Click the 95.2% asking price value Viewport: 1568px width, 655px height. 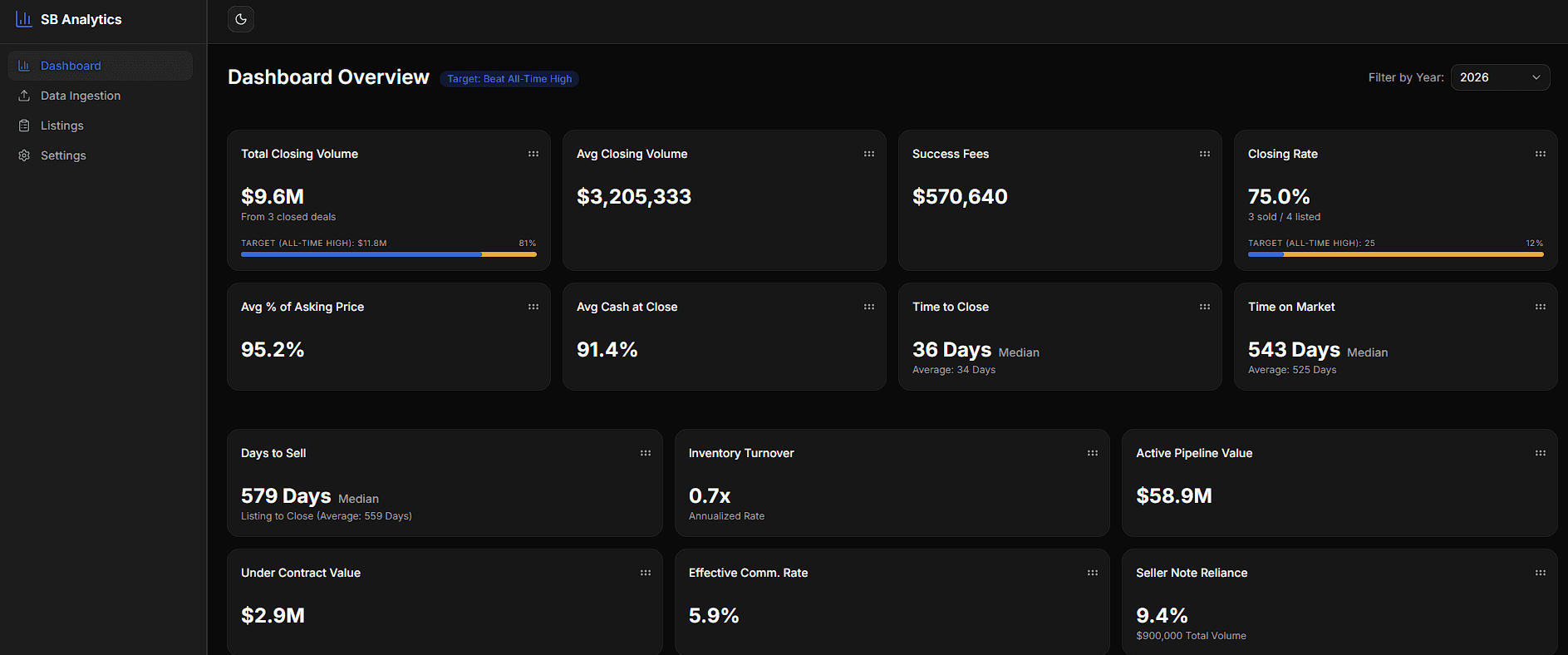click(x=273, y=350)
